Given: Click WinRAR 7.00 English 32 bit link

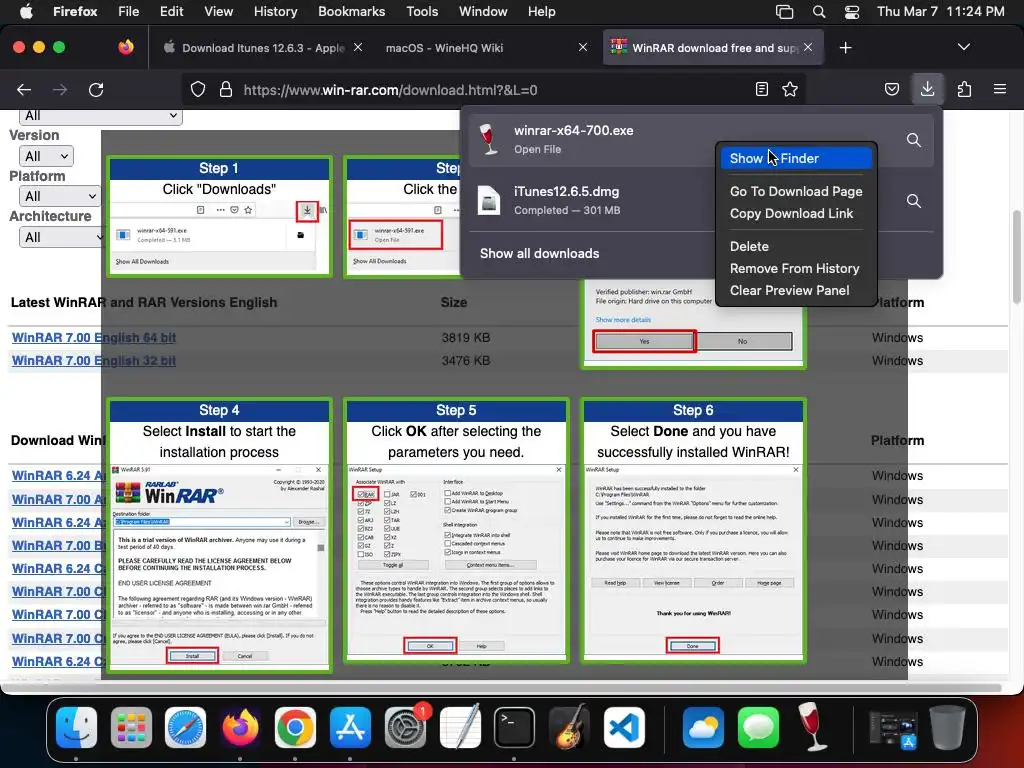Looking at the screenshot, I should click(94, 360).
